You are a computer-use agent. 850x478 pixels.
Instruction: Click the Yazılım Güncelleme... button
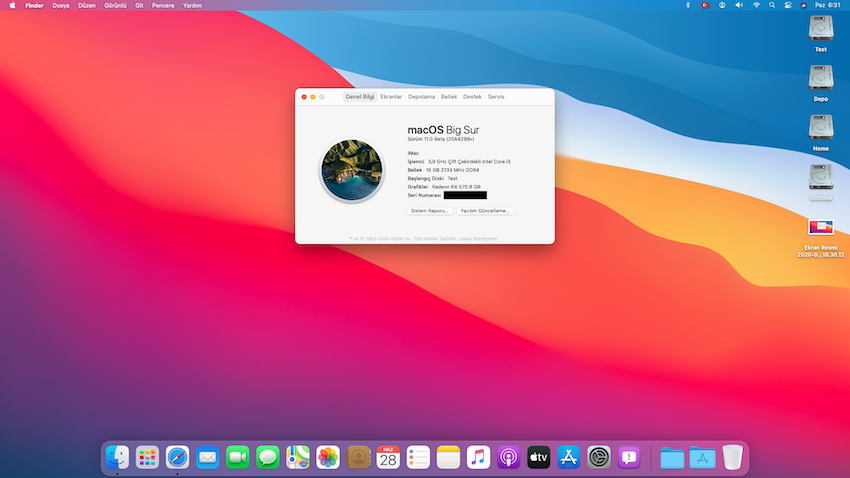point(485,211)
